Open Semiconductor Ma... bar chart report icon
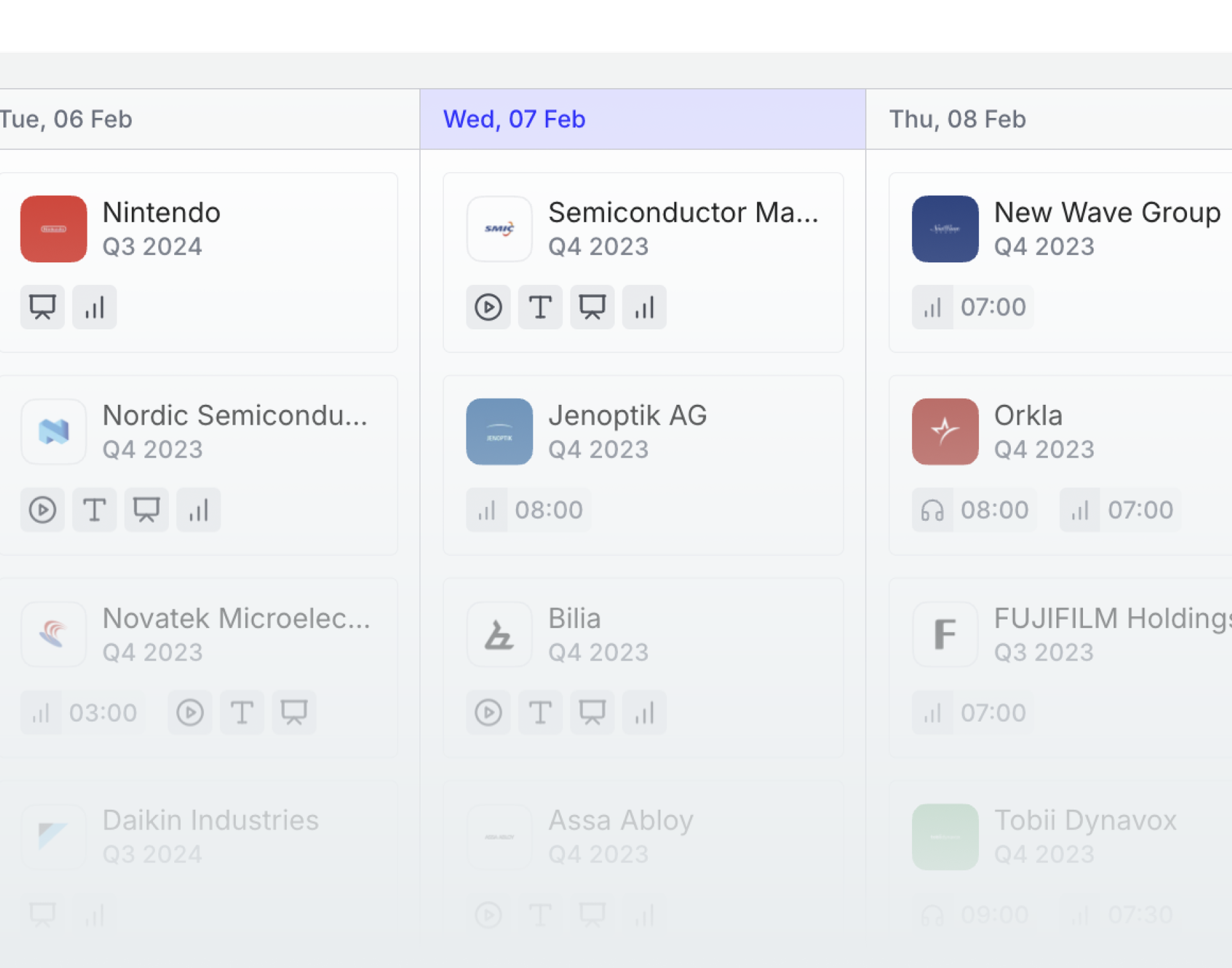Screen dimensions: 1232x968 (645, 307)
